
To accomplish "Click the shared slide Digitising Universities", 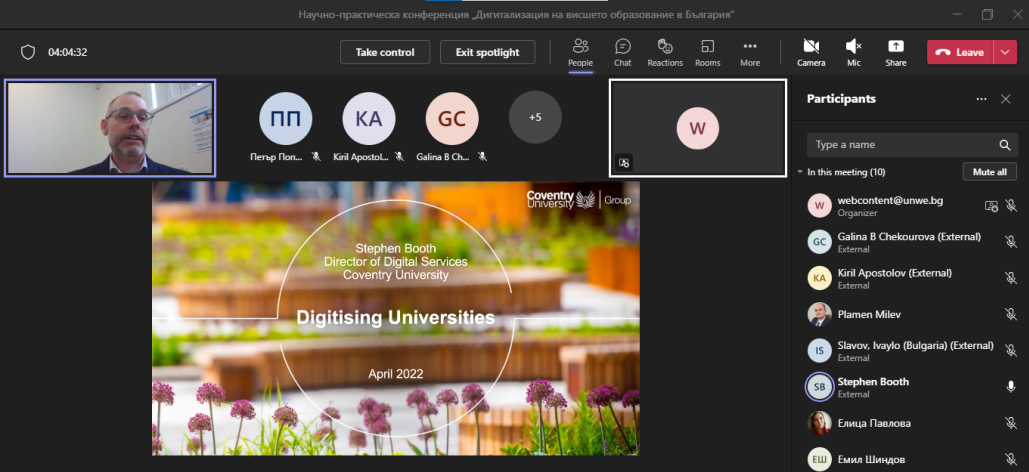I will pyautogui.click(x=396, y=318).
